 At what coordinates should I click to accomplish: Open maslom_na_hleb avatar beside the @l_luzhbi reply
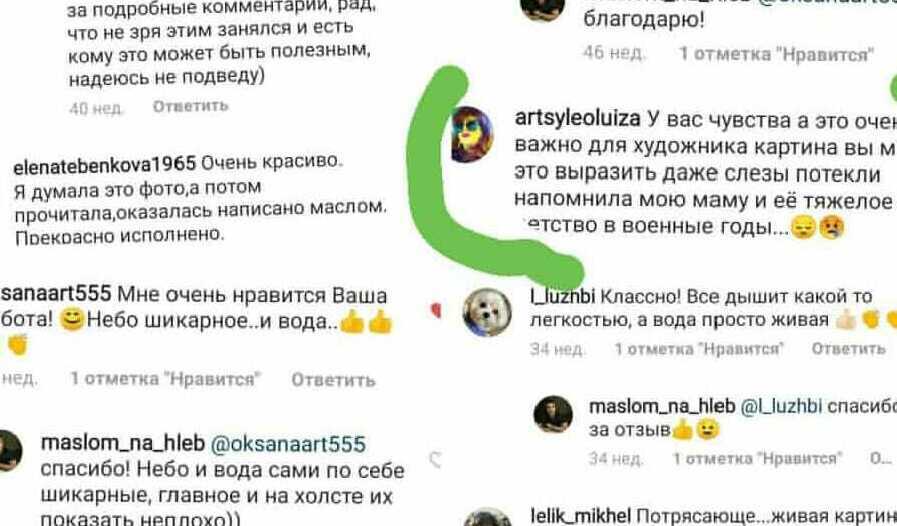pyautogui.click(x=553, y=414)
